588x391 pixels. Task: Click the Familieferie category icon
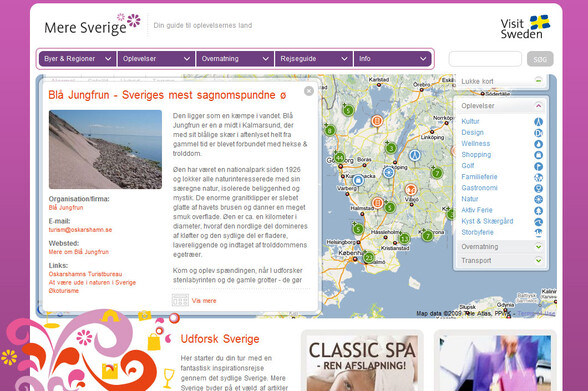tap(538, 177)
